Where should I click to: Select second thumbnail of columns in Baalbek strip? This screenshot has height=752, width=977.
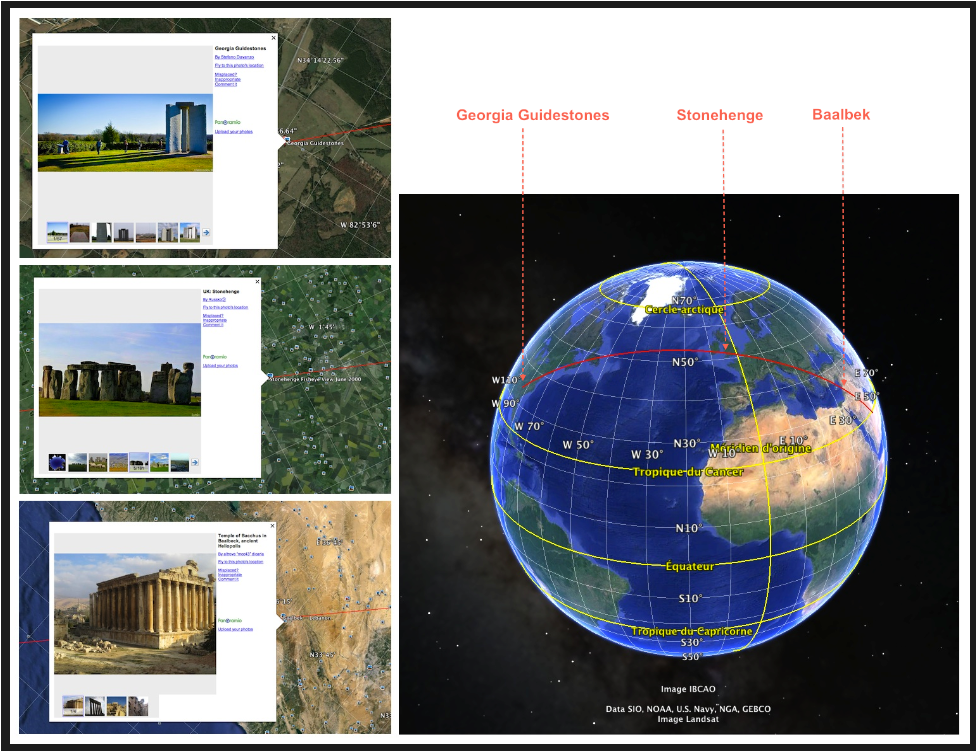pyautogui.click(x=95, y=706)
